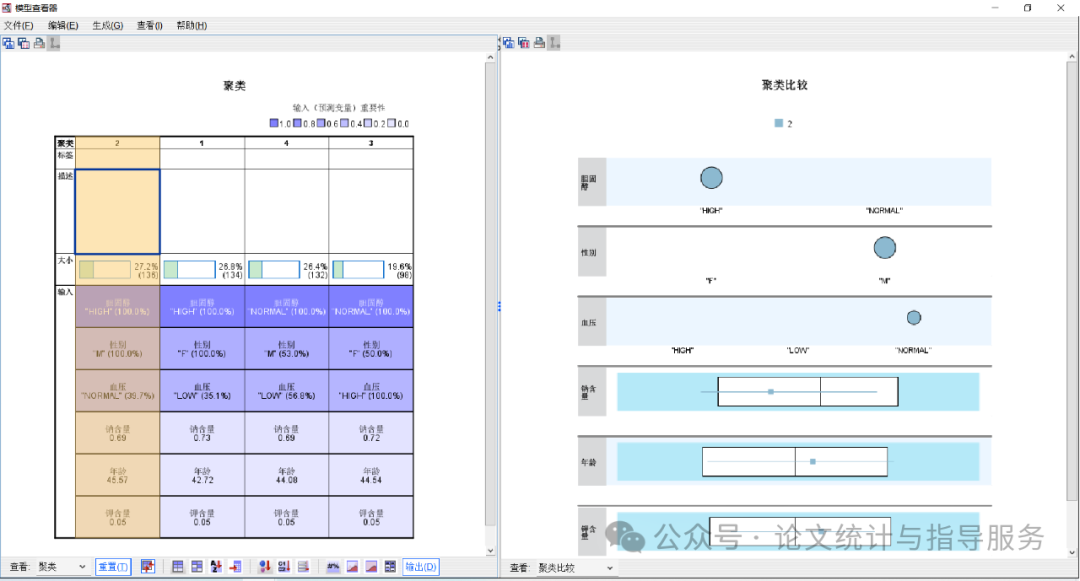Screen dimensions: 1080x581
Task: Click sort clusters numeric order icon
Action: (x=284, y=567)
